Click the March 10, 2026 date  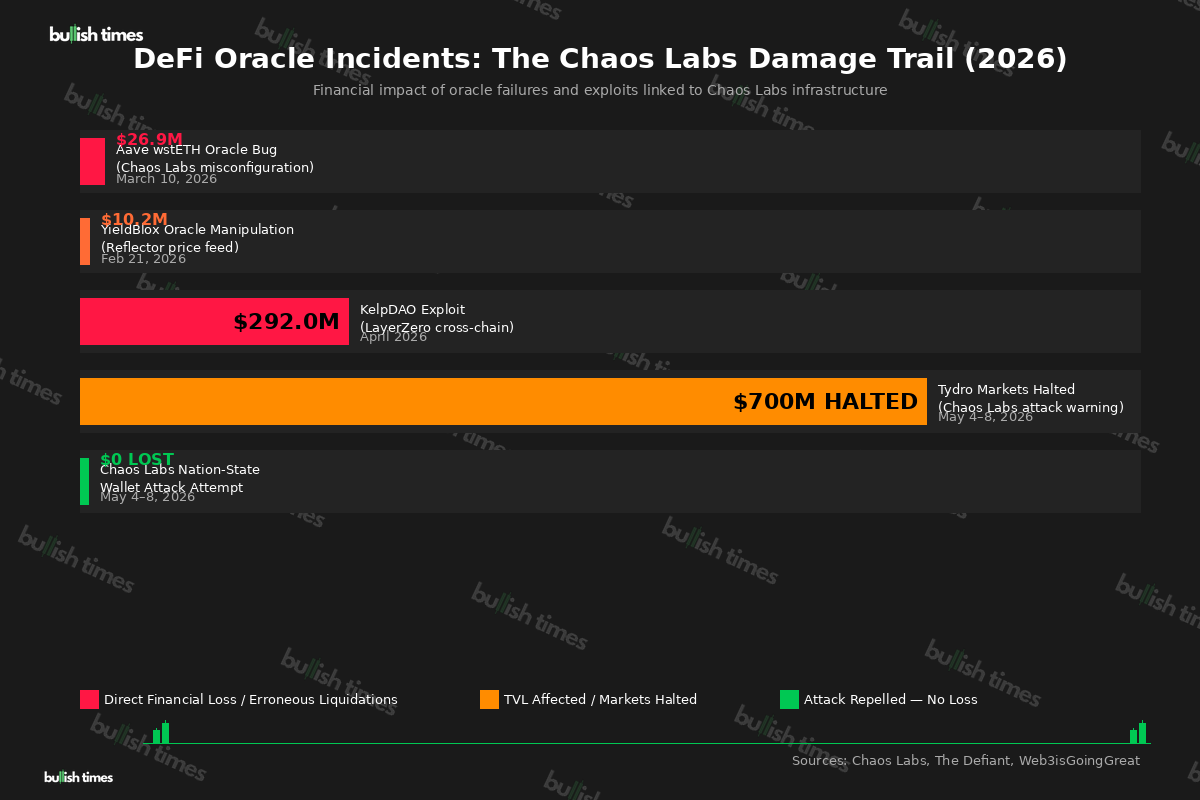tap(166, 179)
